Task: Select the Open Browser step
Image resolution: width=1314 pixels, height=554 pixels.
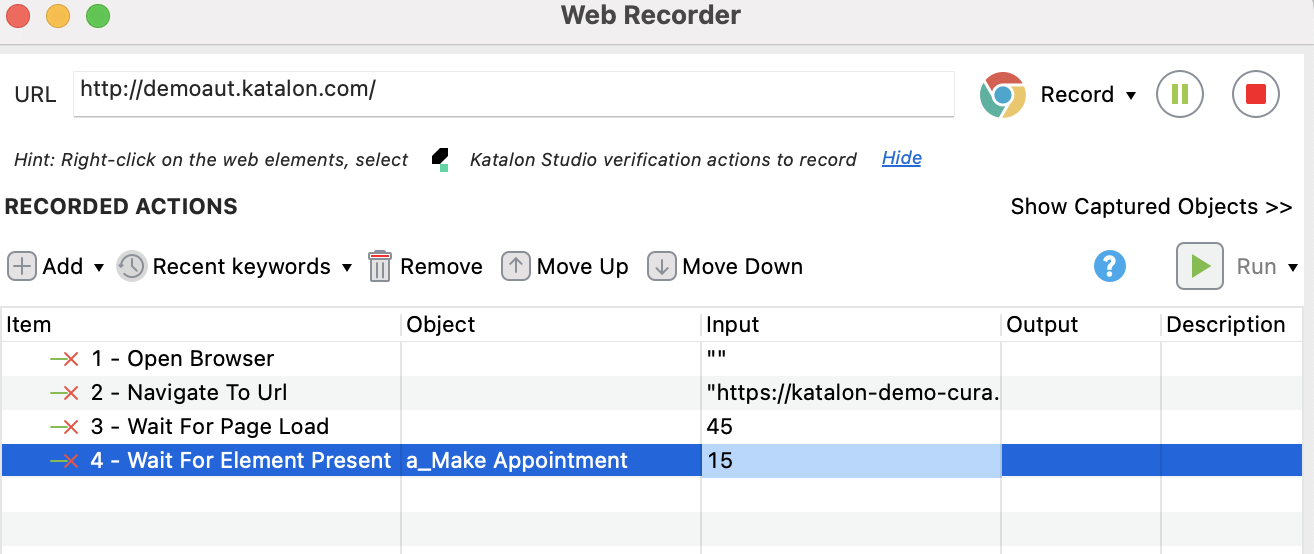Action: 200,359
